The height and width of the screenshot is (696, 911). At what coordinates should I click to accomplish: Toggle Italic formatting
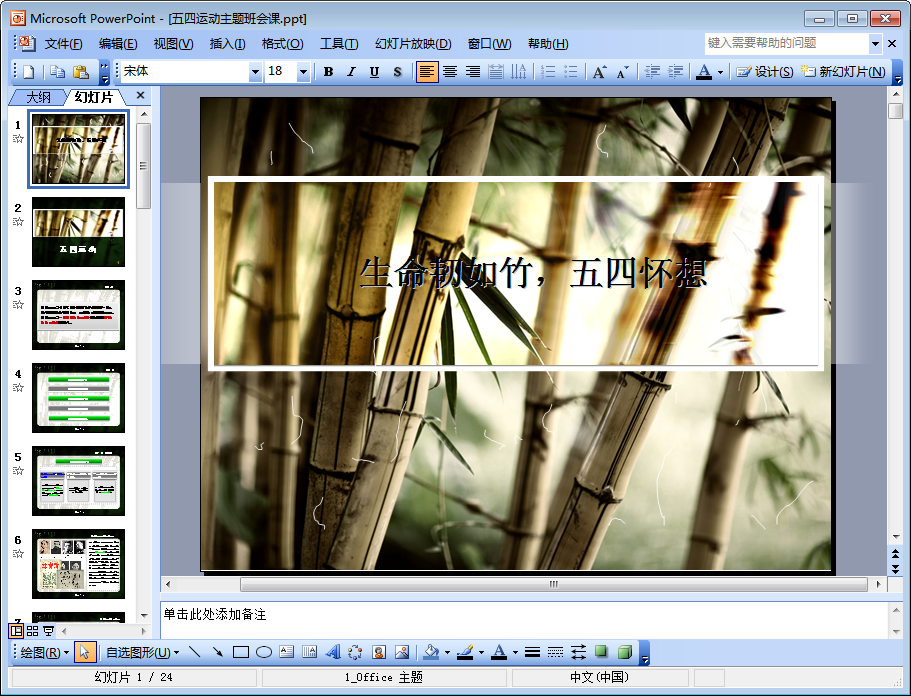point(351,71)
